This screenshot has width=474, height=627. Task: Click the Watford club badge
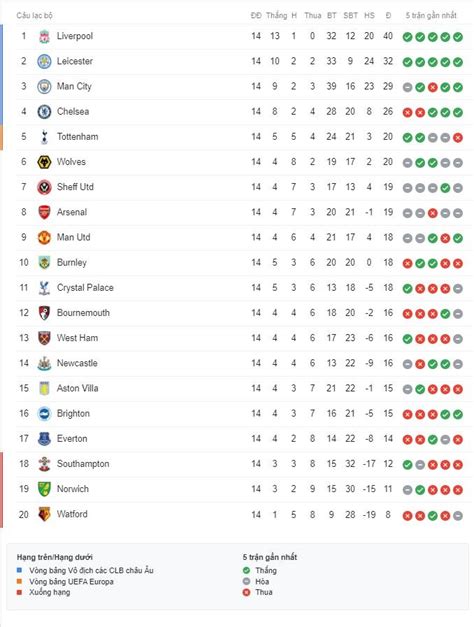click(44, 514)
